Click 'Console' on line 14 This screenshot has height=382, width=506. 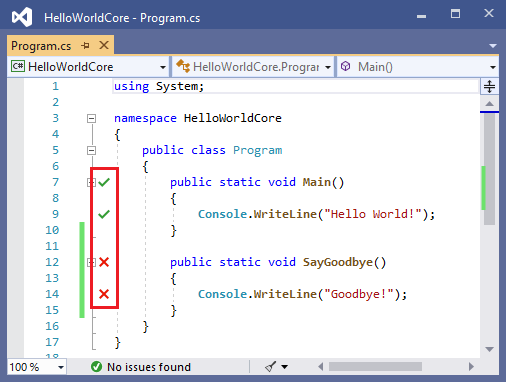click(x=222, y=294)
